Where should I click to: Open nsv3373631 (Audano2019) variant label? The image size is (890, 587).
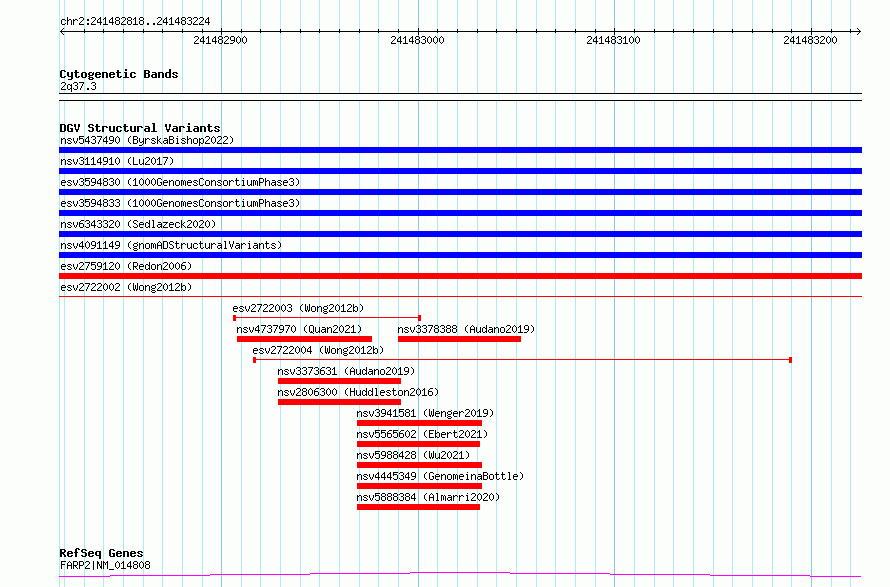pos(346,371)
